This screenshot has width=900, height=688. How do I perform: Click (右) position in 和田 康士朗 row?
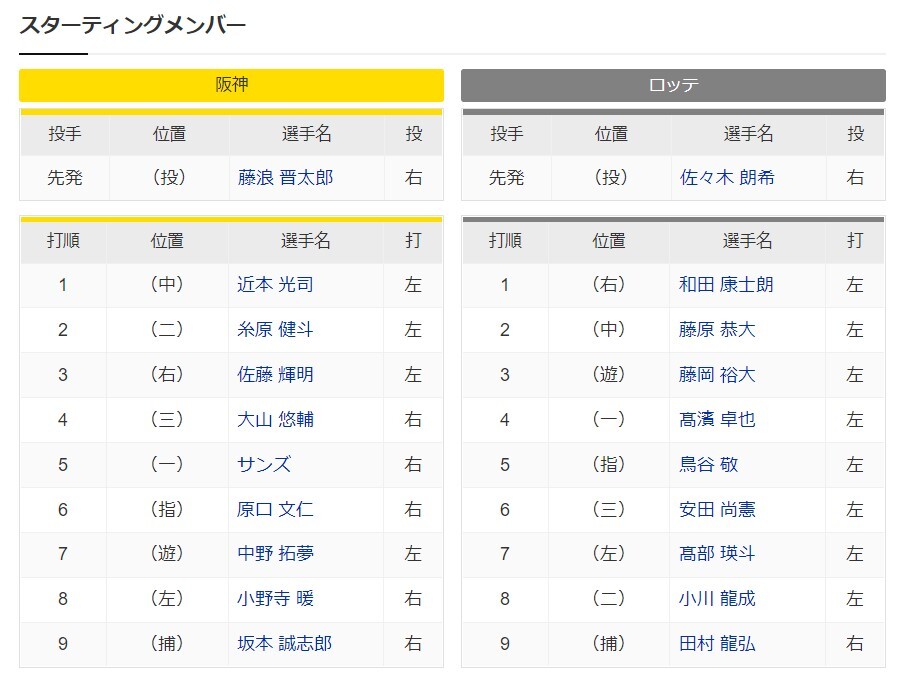(609, 285)
